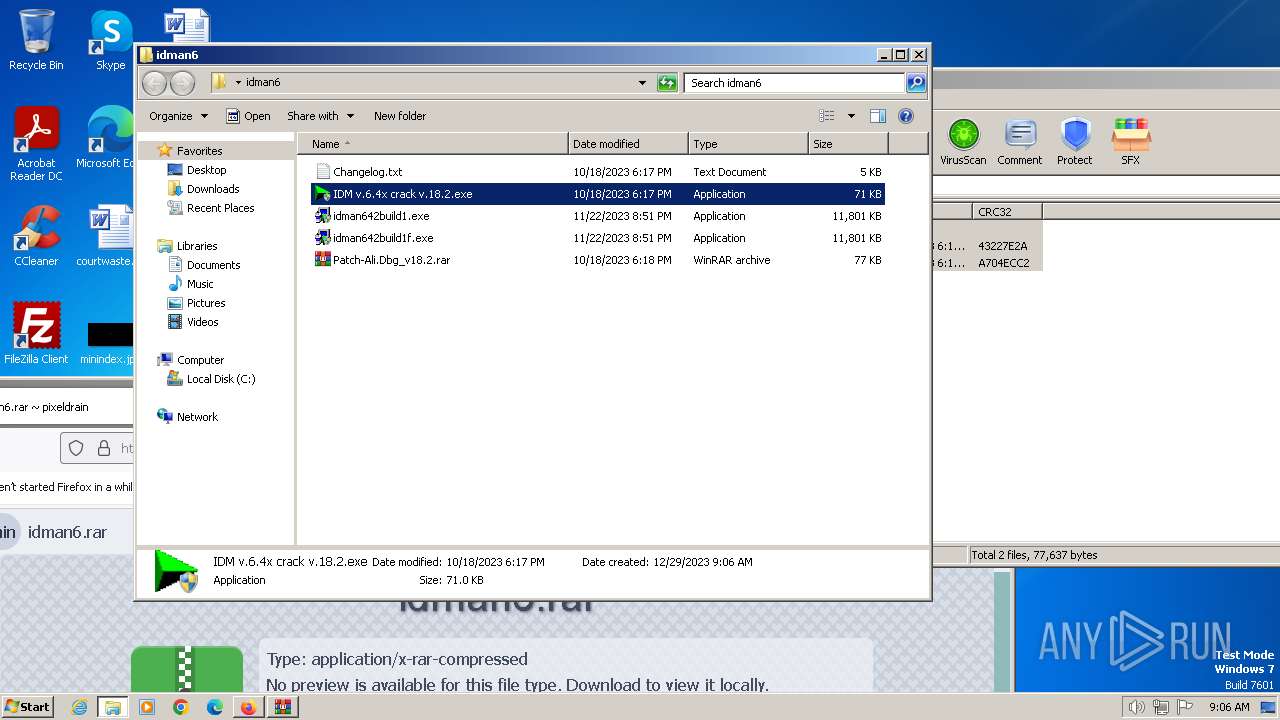Switch to Firefox from the taskbar

click(248, 707)
